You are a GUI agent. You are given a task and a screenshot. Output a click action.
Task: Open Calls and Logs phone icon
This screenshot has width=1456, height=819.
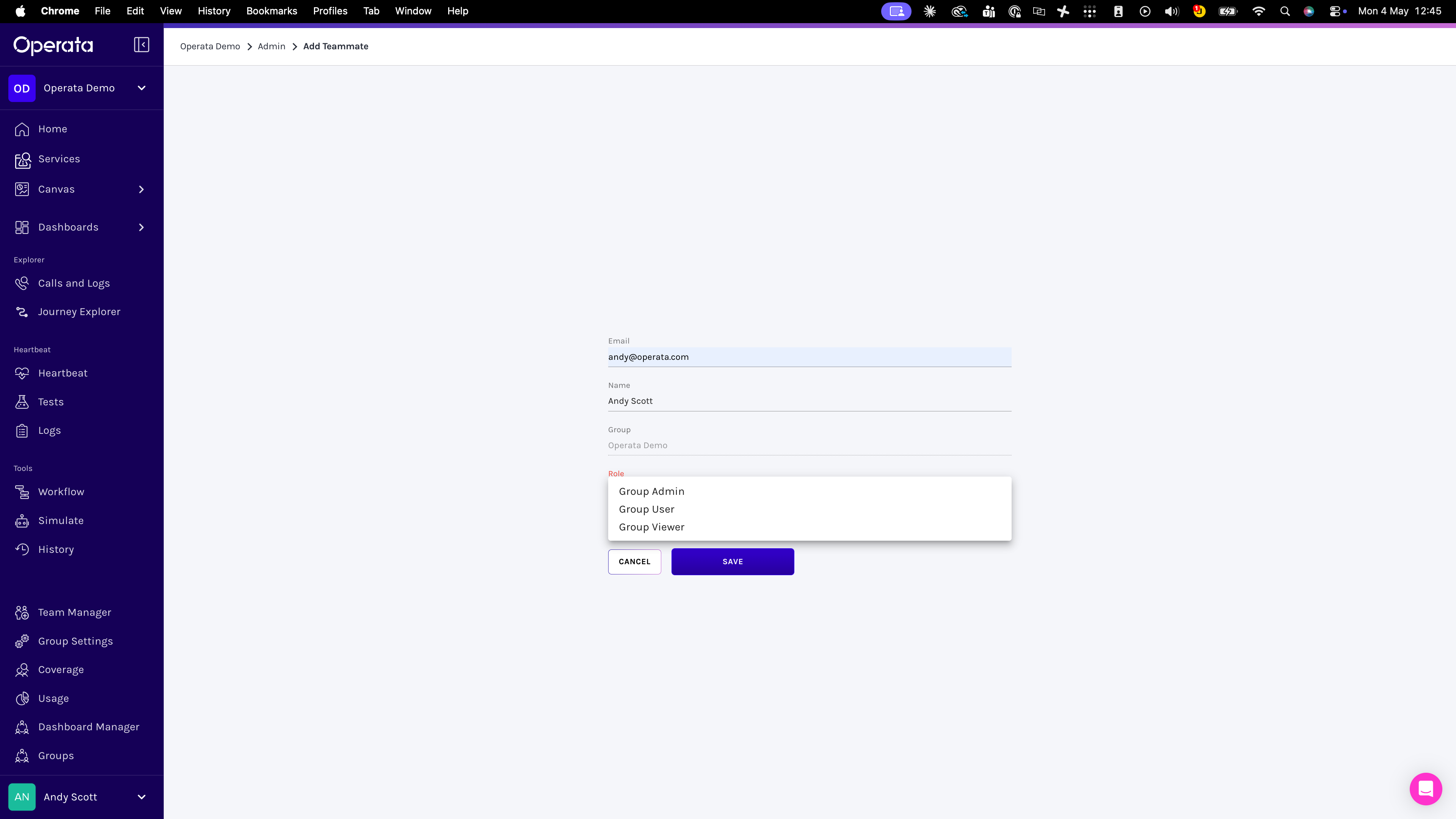click(x=22, y=283)
